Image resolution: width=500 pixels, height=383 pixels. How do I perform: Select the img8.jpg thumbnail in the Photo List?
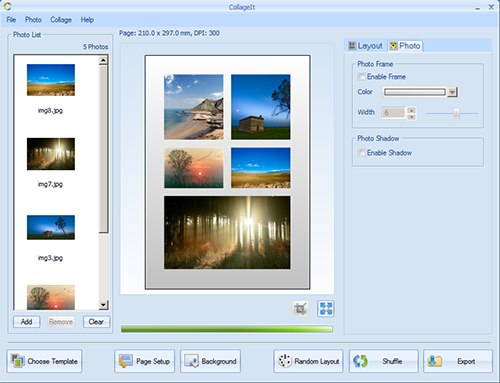pos(51,80)
